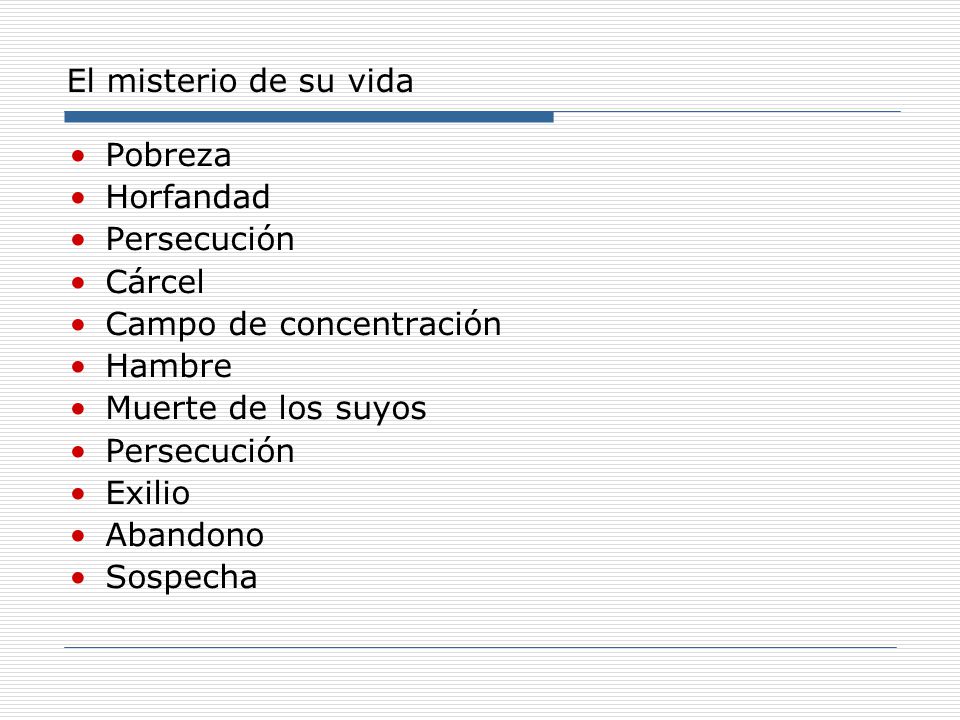Click the red bullet dot beside Hambre

tap(78, 367)
